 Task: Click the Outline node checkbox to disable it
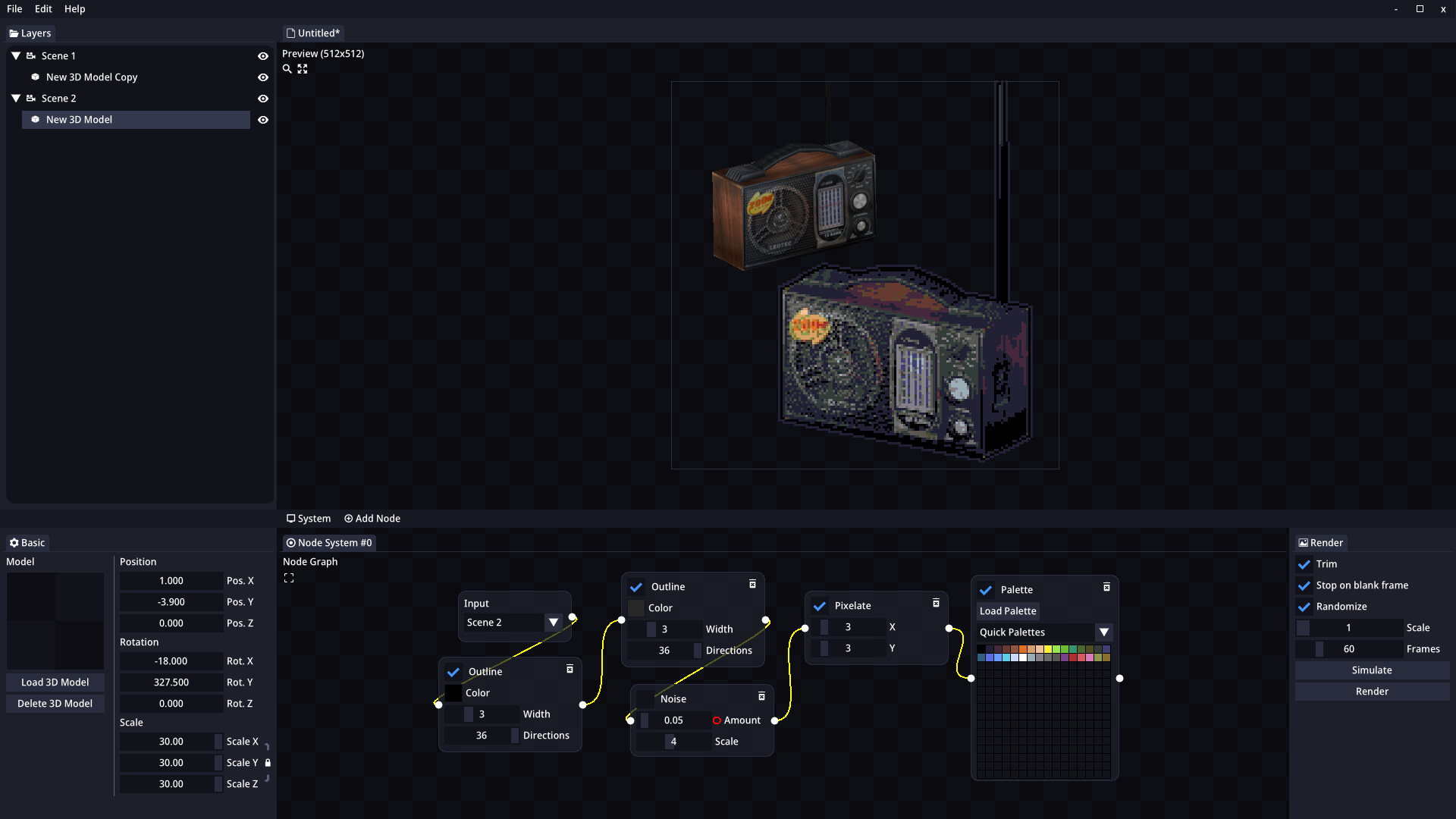point(636,586)
